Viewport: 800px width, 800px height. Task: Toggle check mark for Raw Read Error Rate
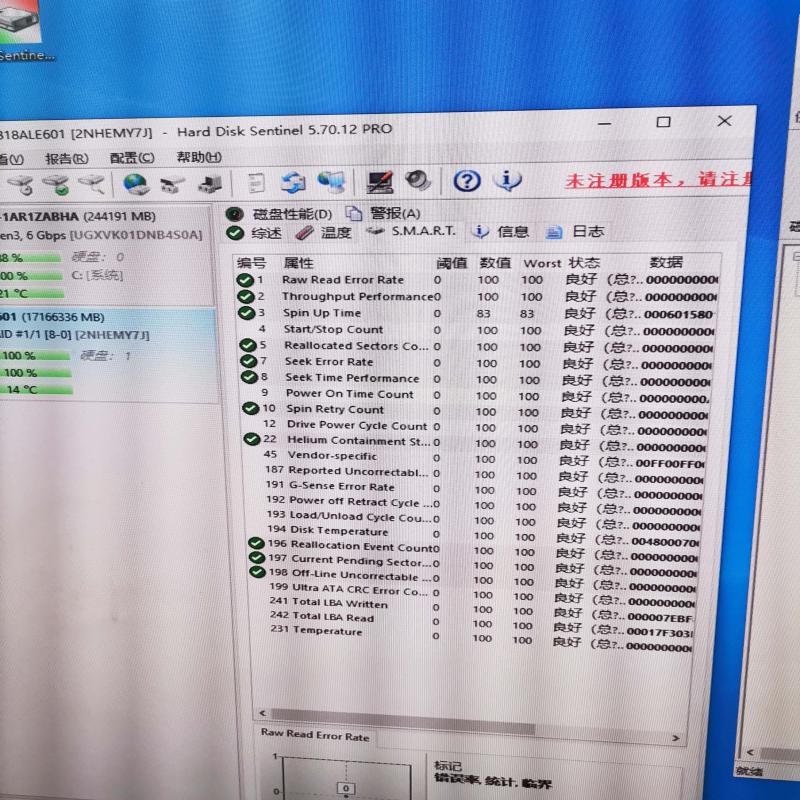[245, 280]
